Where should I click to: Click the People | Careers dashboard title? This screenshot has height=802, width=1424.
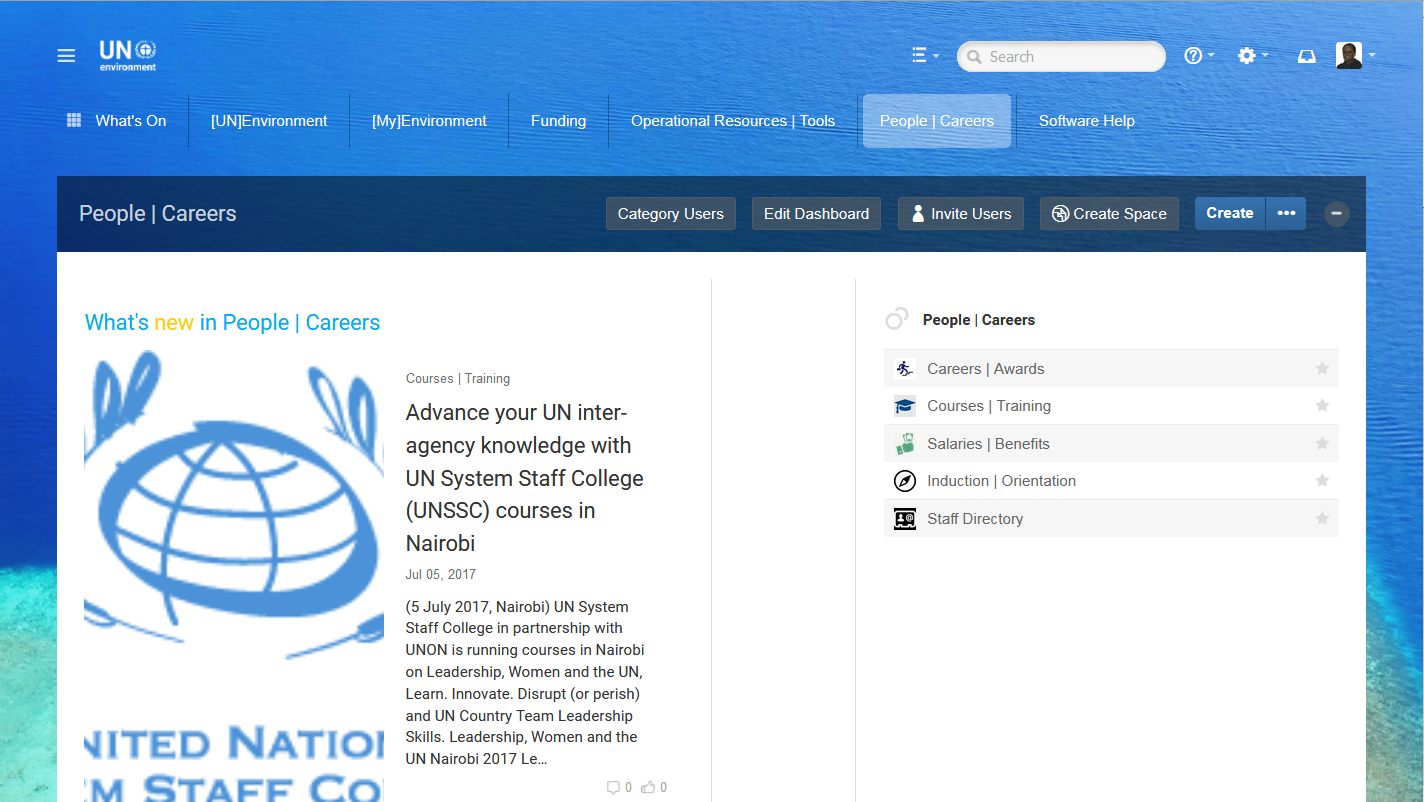[158, 213]
